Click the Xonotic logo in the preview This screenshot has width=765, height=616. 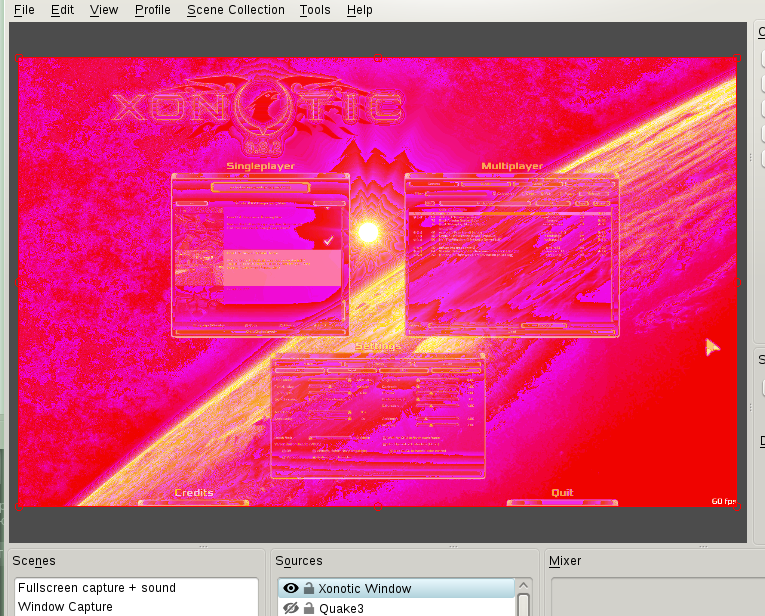click(x=258, y=106)
